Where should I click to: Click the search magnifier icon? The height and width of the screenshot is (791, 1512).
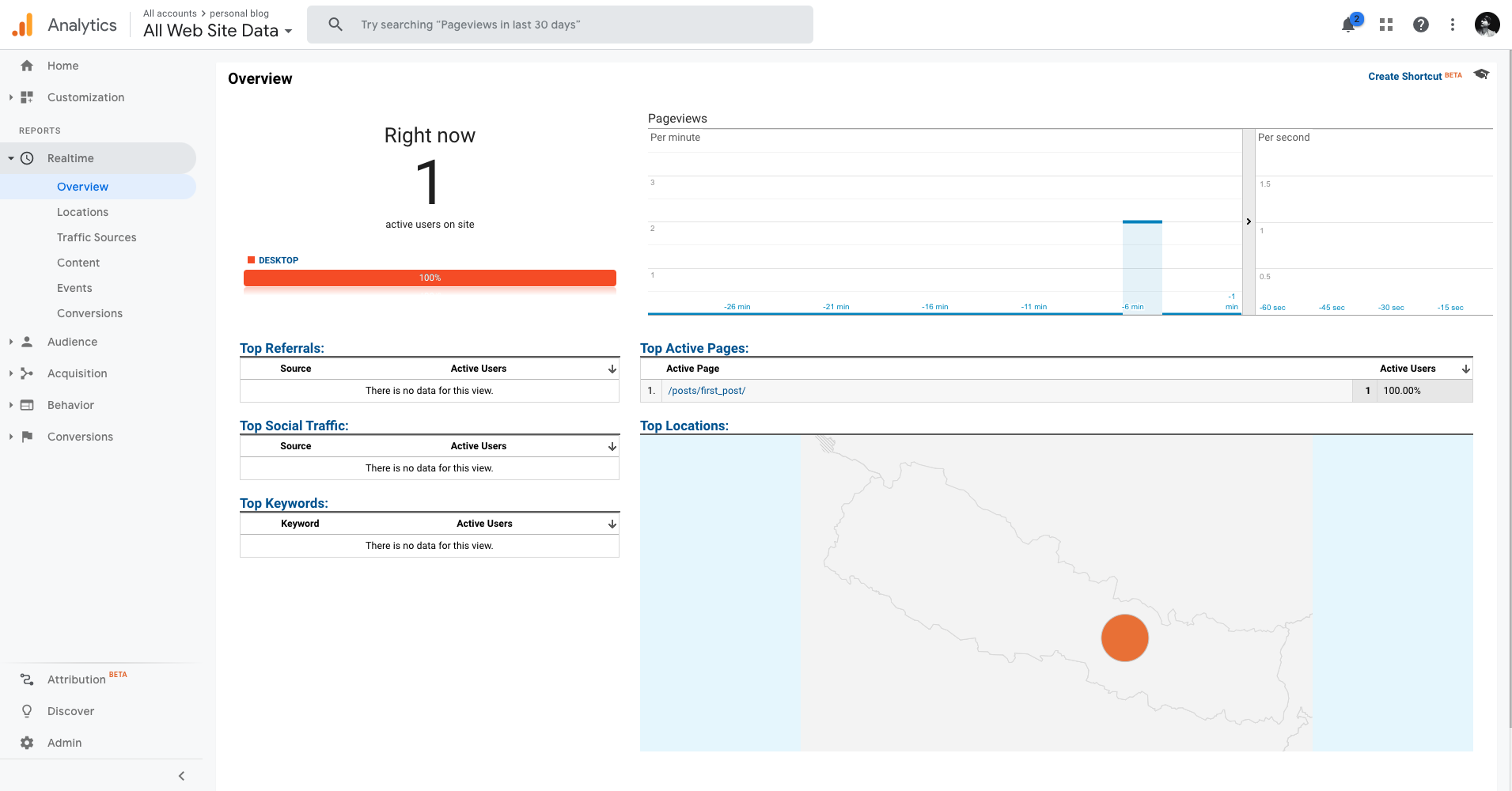[x=335, y=25]
